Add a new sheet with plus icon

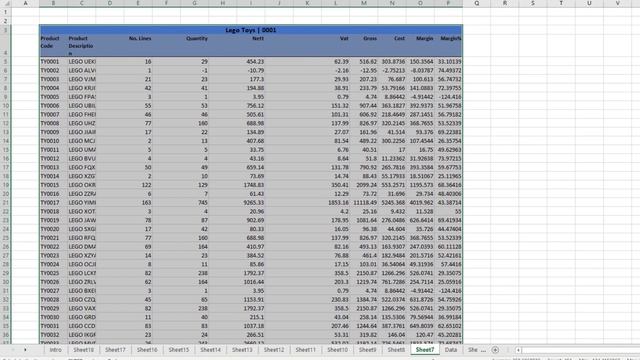point(495,350)
